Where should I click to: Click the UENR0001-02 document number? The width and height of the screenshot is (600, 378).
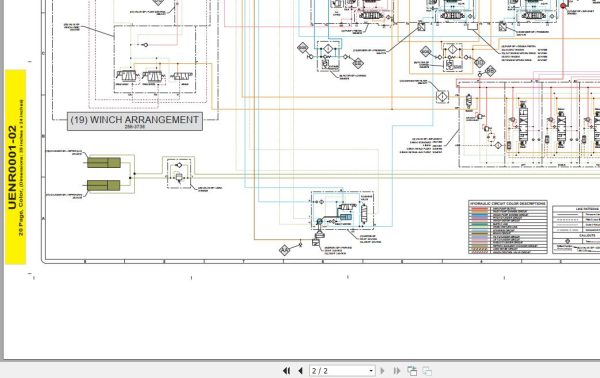(12, 167)
